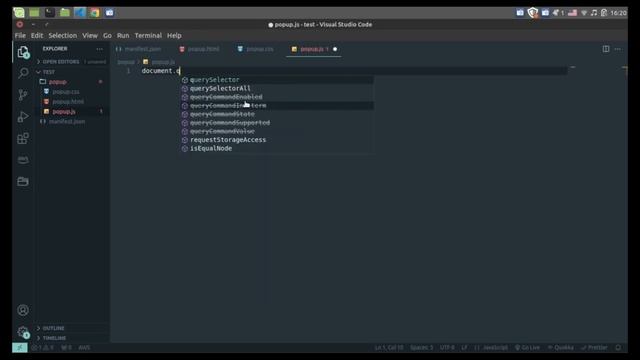Image resolution: width=640 pixels, height=360 pixels.
Task: Click the Explorer more actions ellipsis
Action: (x=100, y=49)
